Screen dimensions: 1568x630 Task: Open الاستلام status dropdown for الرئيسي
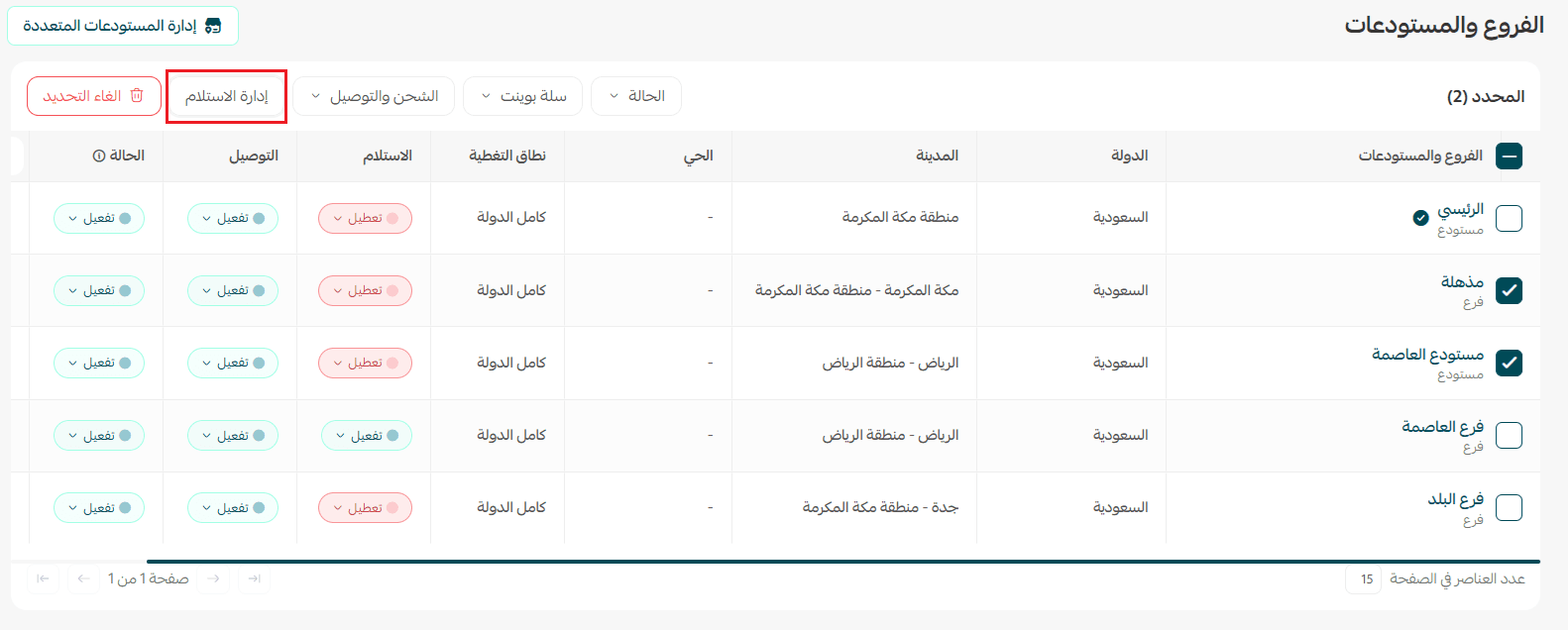tap(365, 218)
